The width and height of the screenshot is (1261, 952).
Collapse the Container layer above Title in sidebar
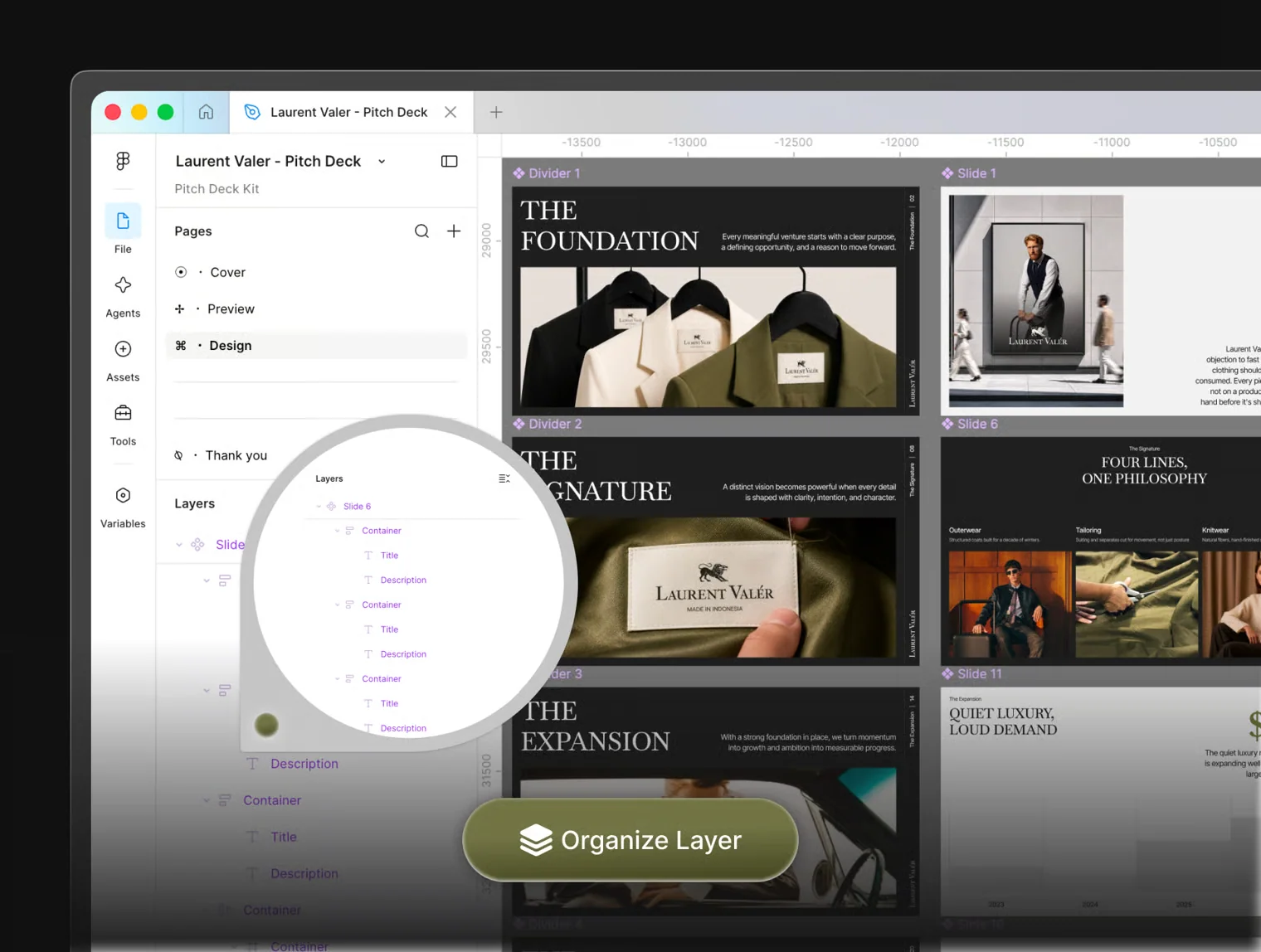(x=207, y=800)
